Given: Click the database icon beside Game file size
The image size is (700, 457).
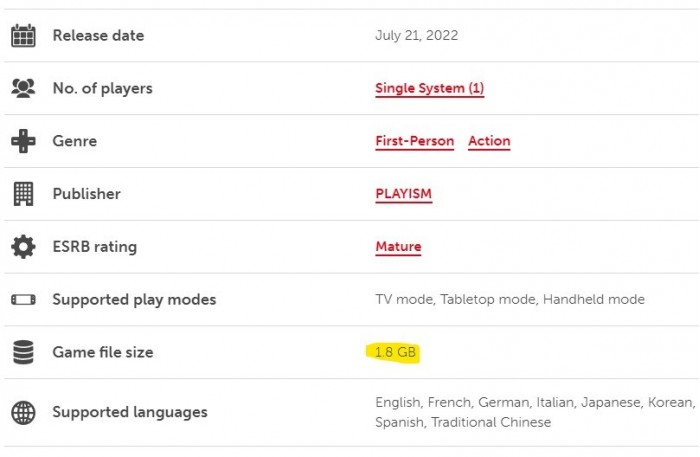Looking at the screenshot, I should 23,352.
